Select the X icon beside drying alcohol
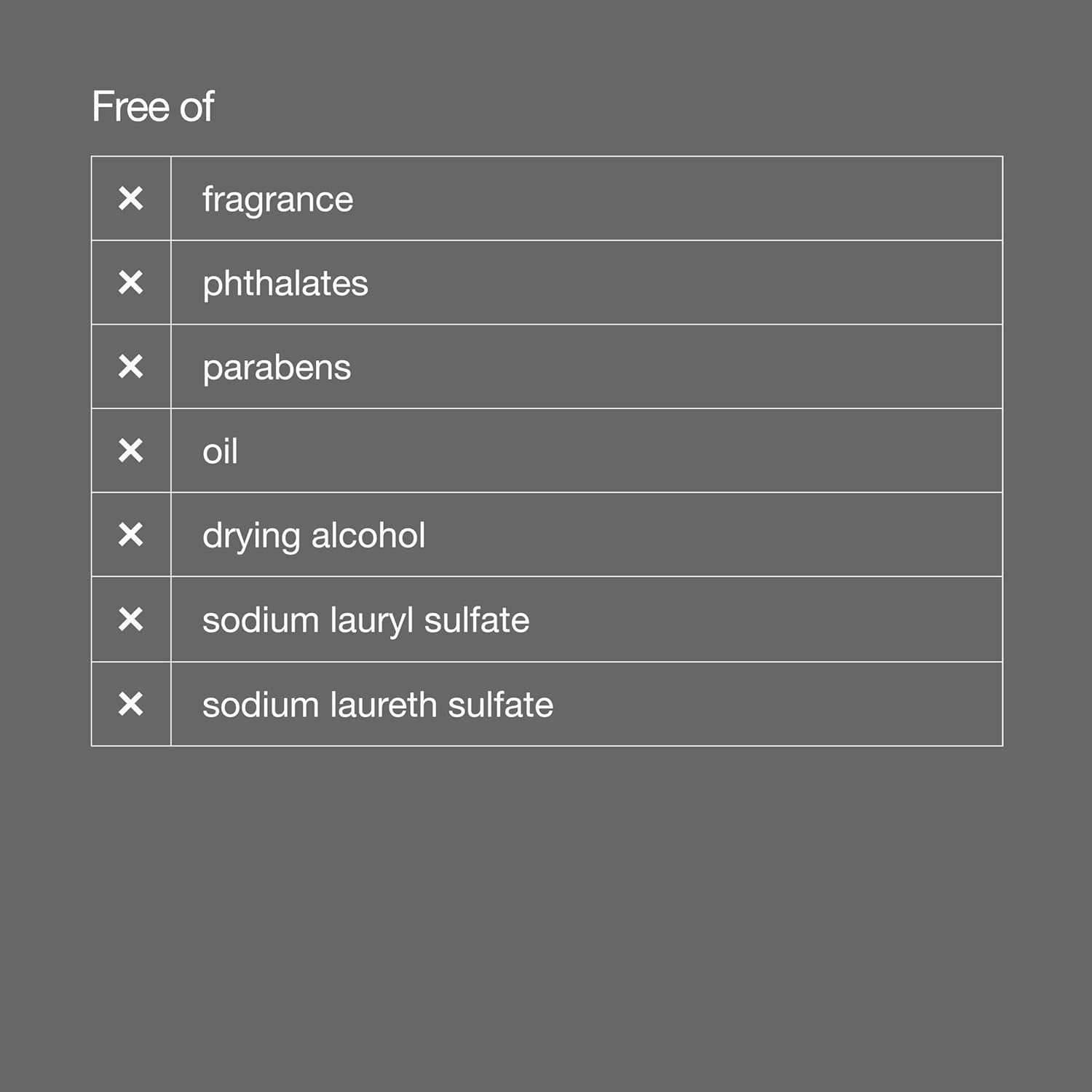The height and width of the screenshot is (1092, 1092). tap(131, 535)
